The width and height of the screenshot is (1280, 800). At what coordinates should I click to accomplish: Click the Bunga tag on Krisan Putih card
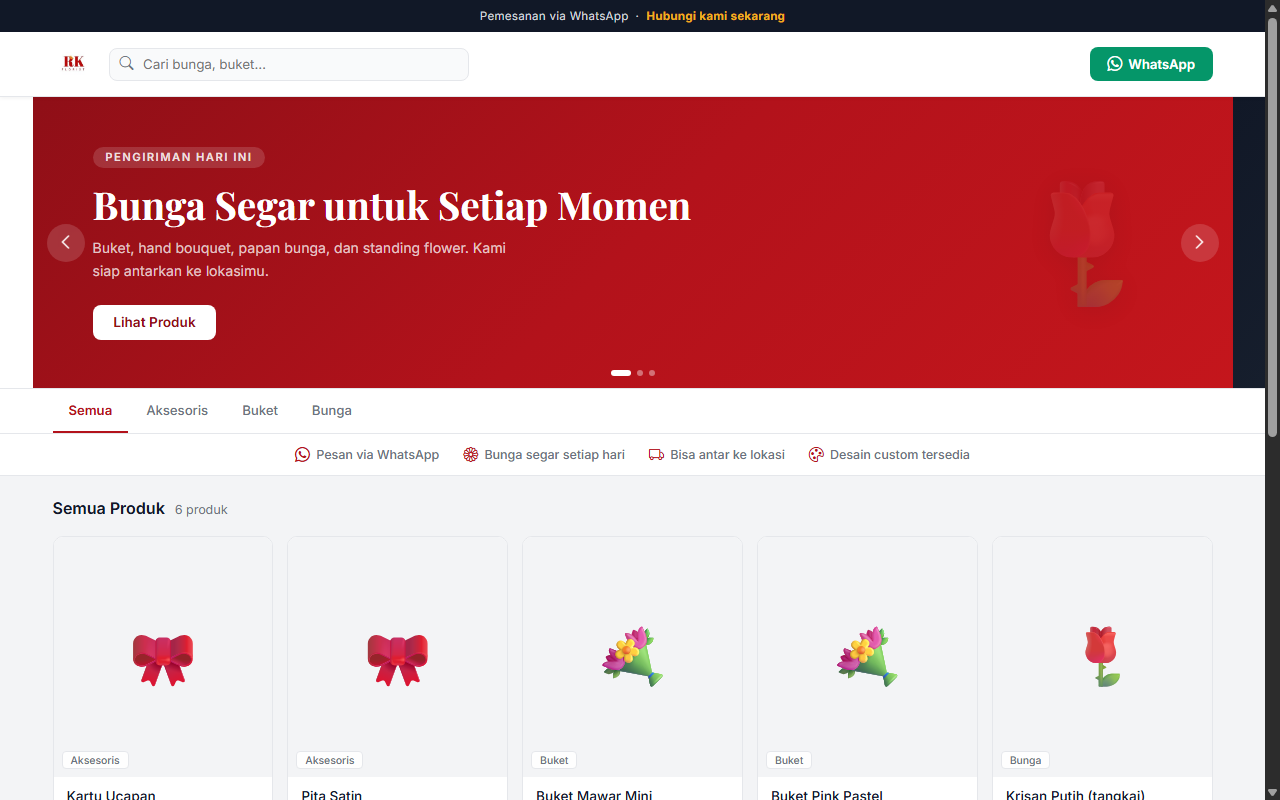coord(1025,760)
